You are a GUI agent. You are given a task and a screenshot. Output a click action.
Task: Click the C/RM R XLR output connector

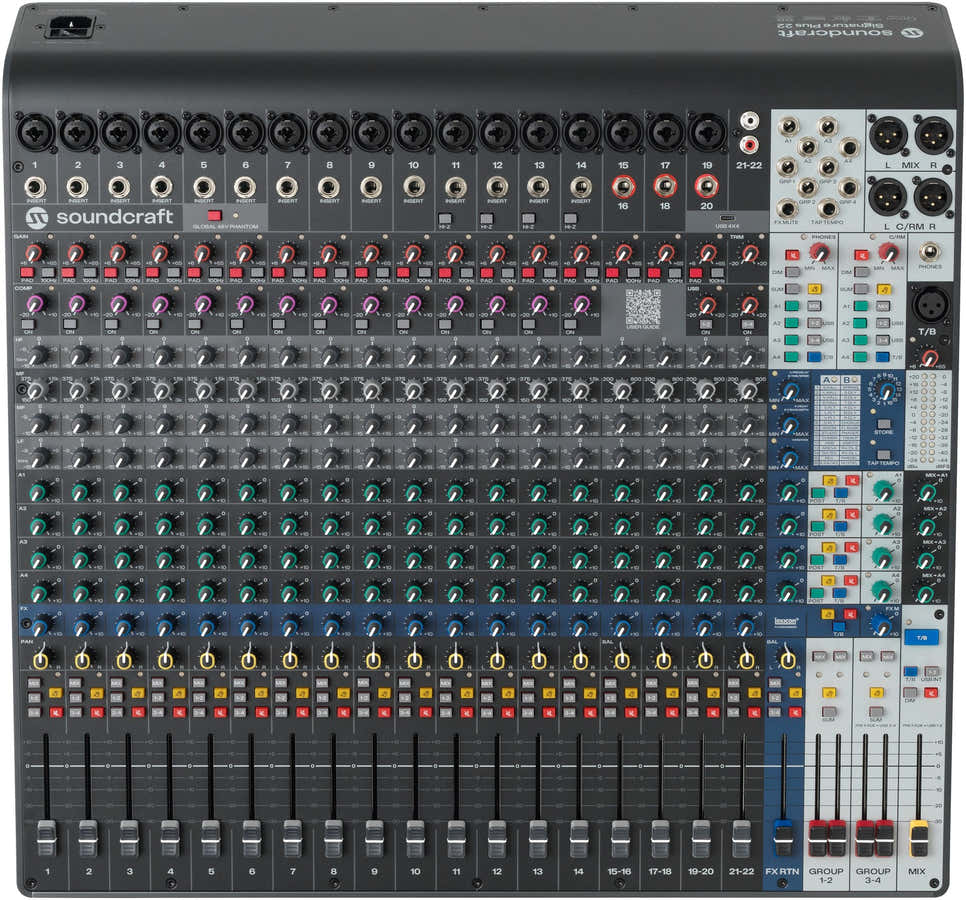coord(933,197)
